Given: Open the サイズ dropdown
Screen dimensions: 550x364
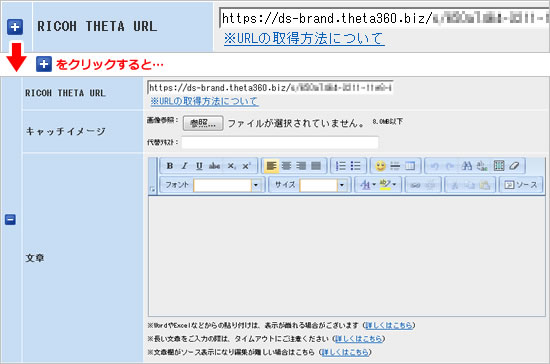Looking at the screenshot, I should [342, 185].
